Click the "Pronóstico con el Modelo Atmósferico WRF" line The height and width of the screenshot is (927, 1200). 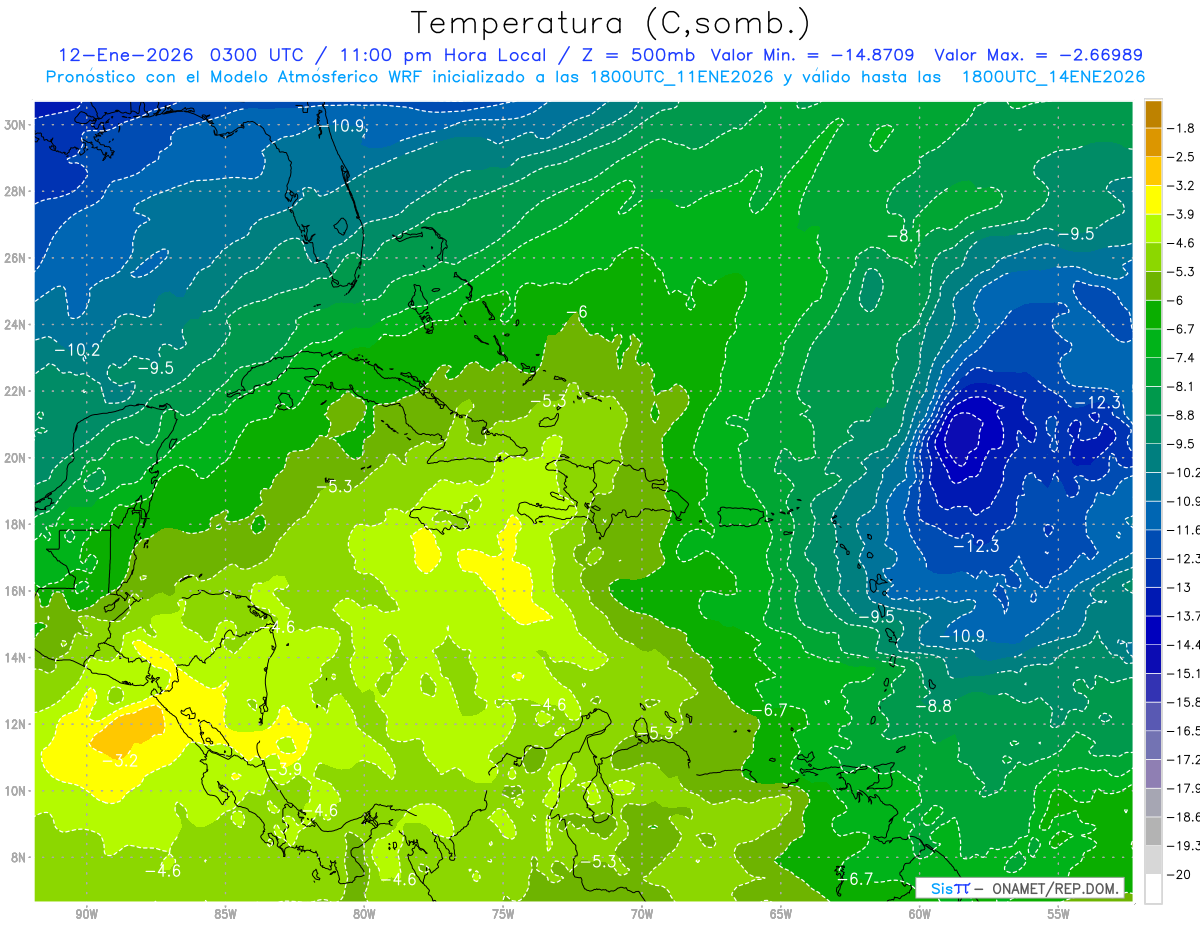tap(237, 77)
